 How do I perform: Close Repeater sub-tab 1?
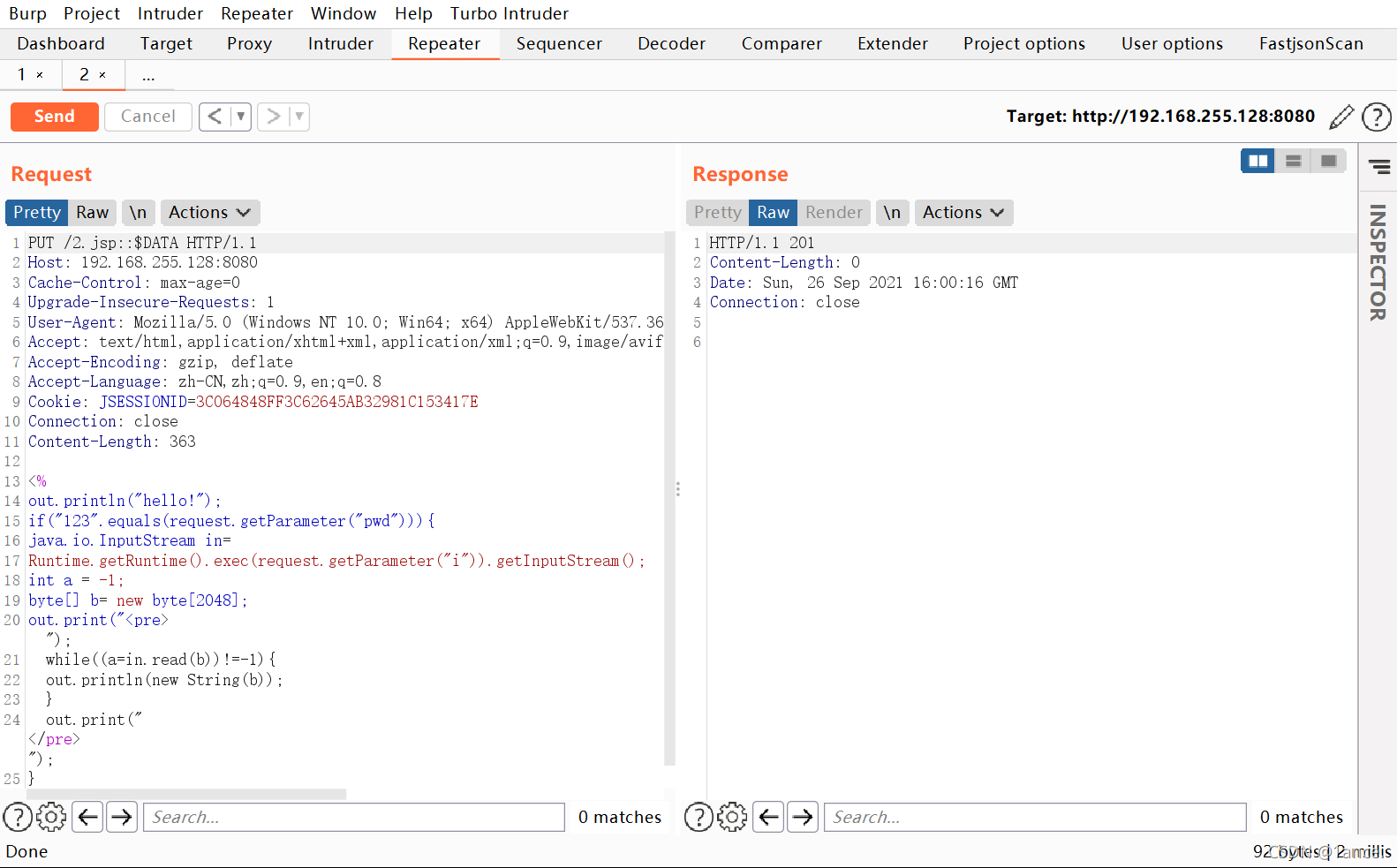point(40,76)
